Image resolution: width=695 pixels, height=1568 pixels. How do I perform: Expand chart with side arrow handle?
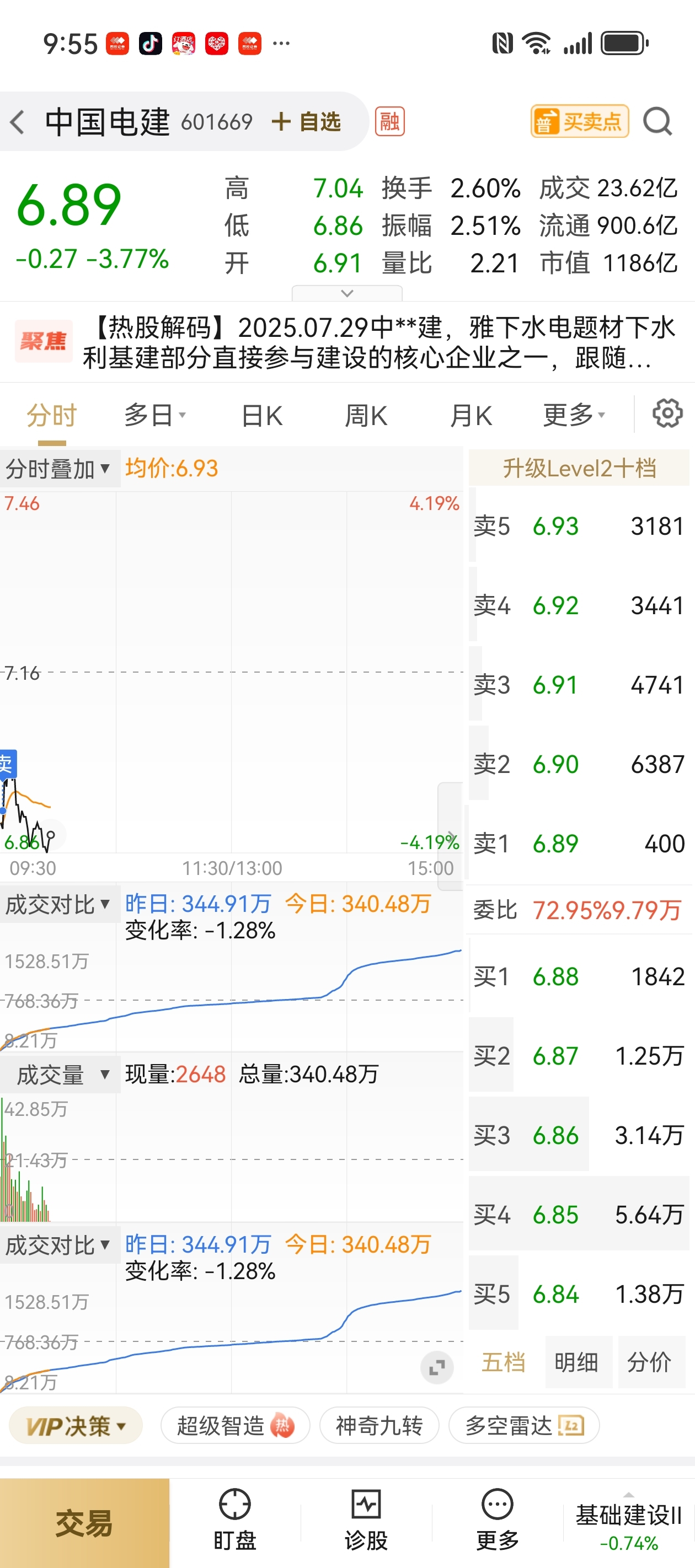click(450, 836)
